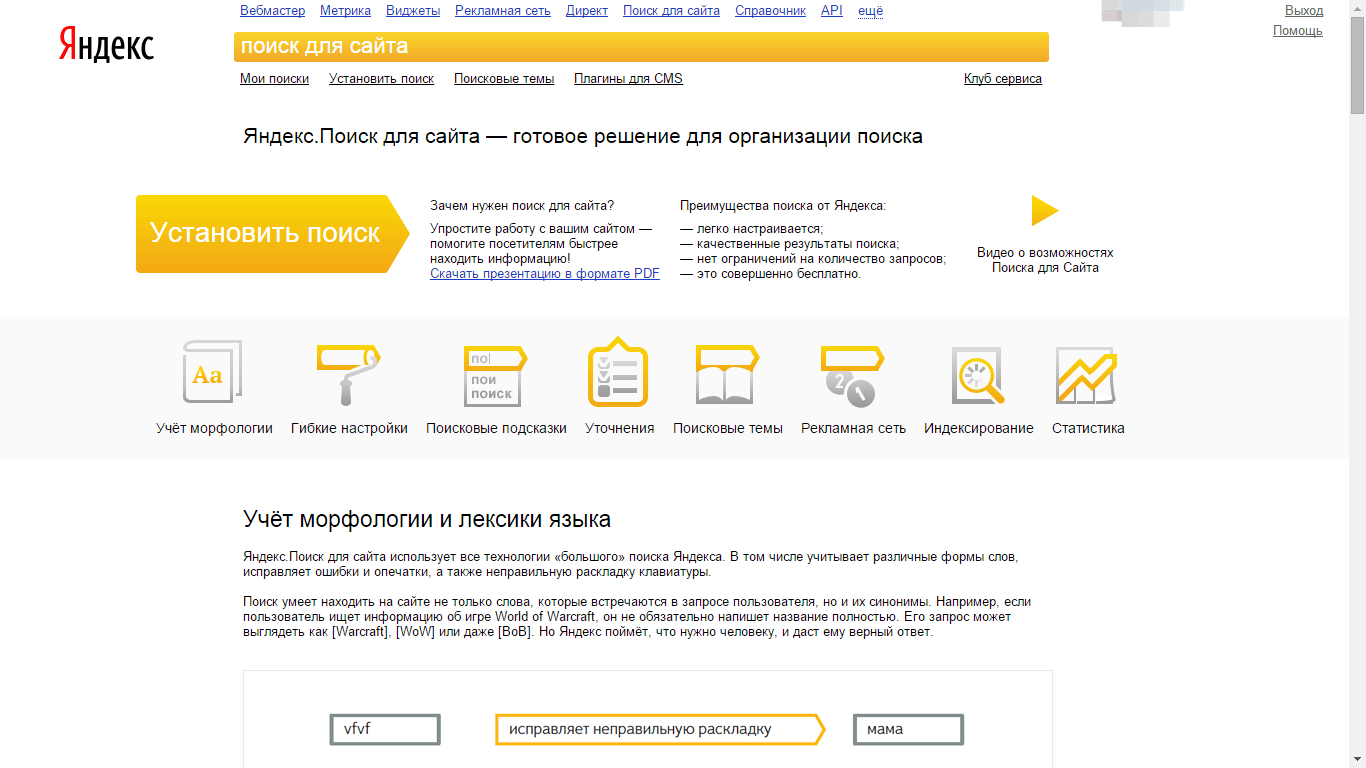Click the Поисковые темы label under icon

(728, 428)
